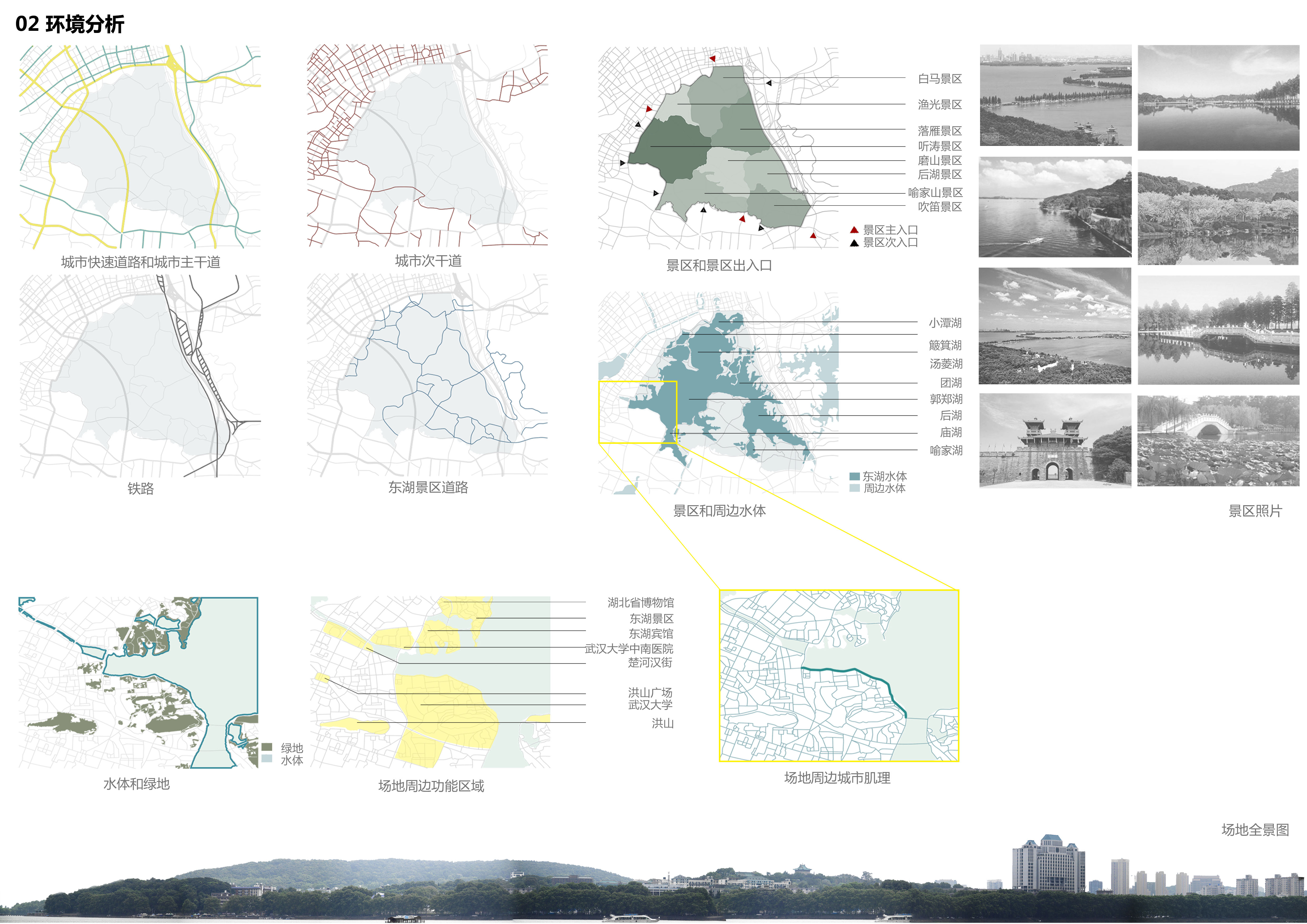Open the green scenic zones map
The width and height of the screenshot is (1307, 924).
pyautogui.click(x=718, y=148)
